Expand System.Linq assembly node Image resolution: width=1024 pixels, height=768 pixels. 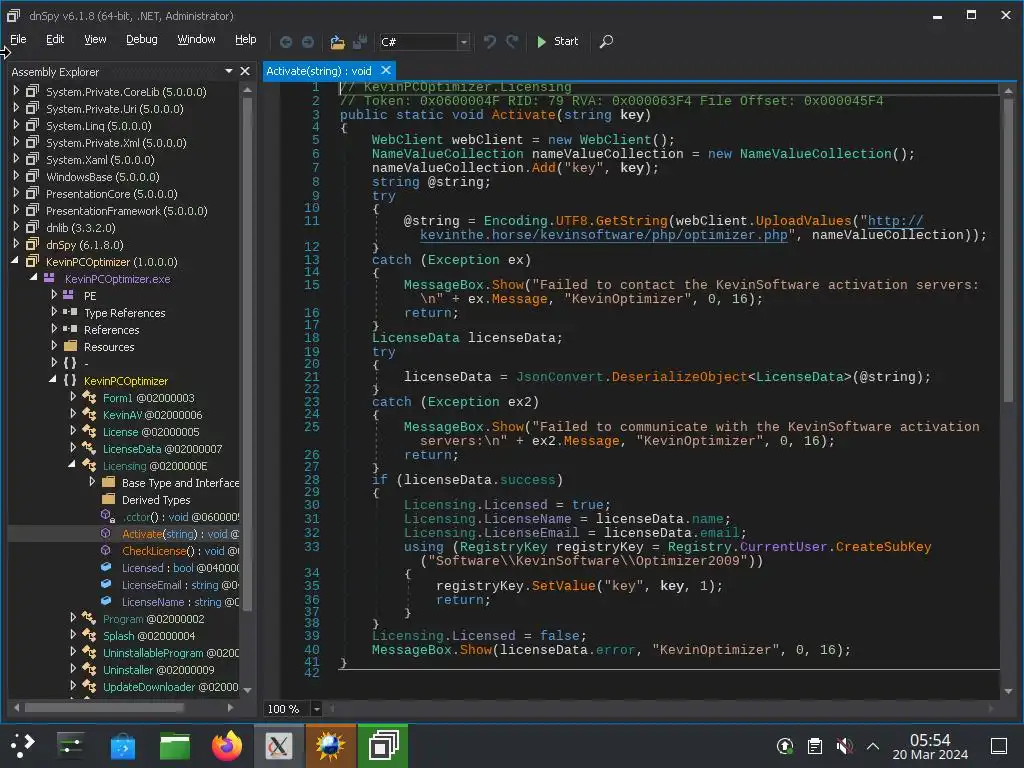point(16,125)
